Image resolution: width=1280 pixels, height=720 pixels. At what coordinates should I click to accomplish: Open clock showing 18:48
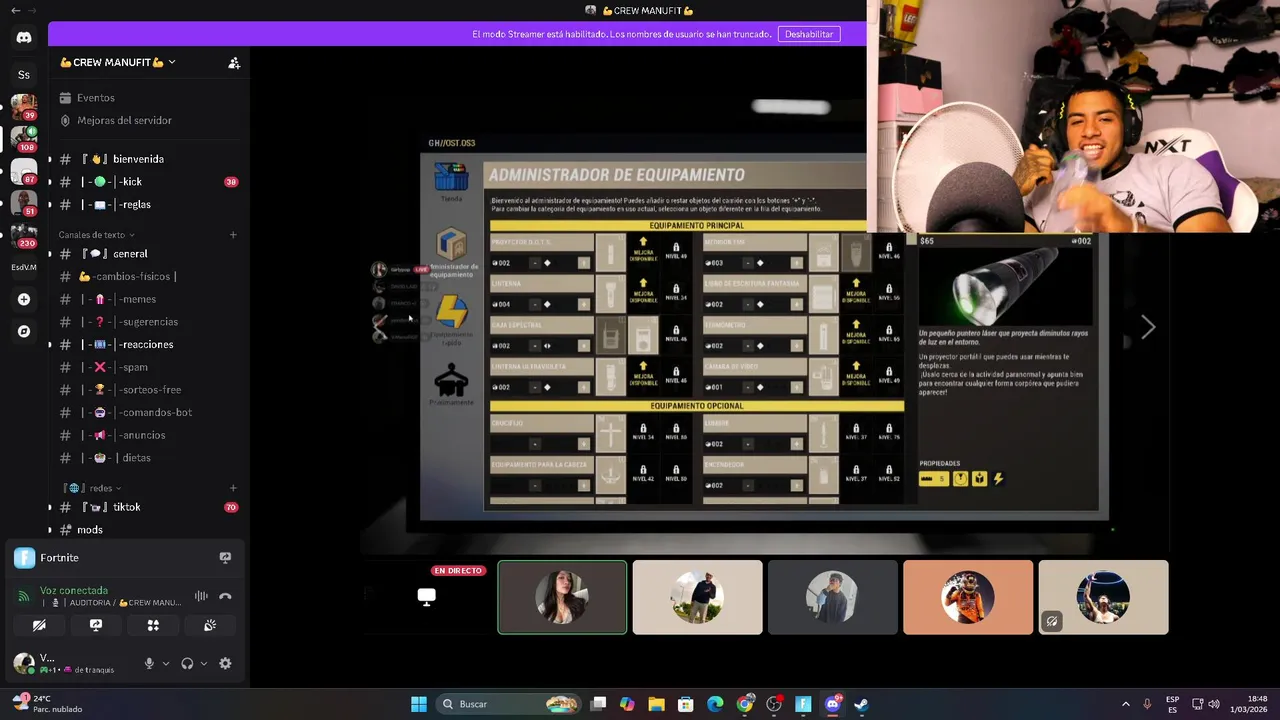coord(1249,704)
